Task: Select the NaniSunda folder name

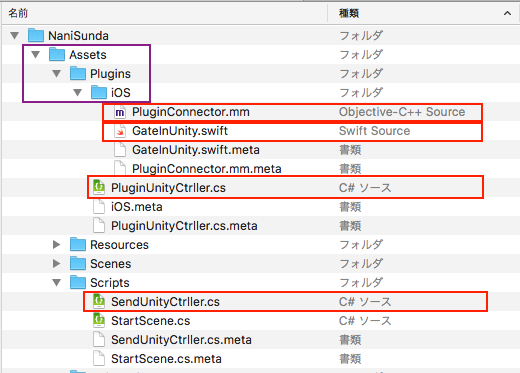Action: 78,36
